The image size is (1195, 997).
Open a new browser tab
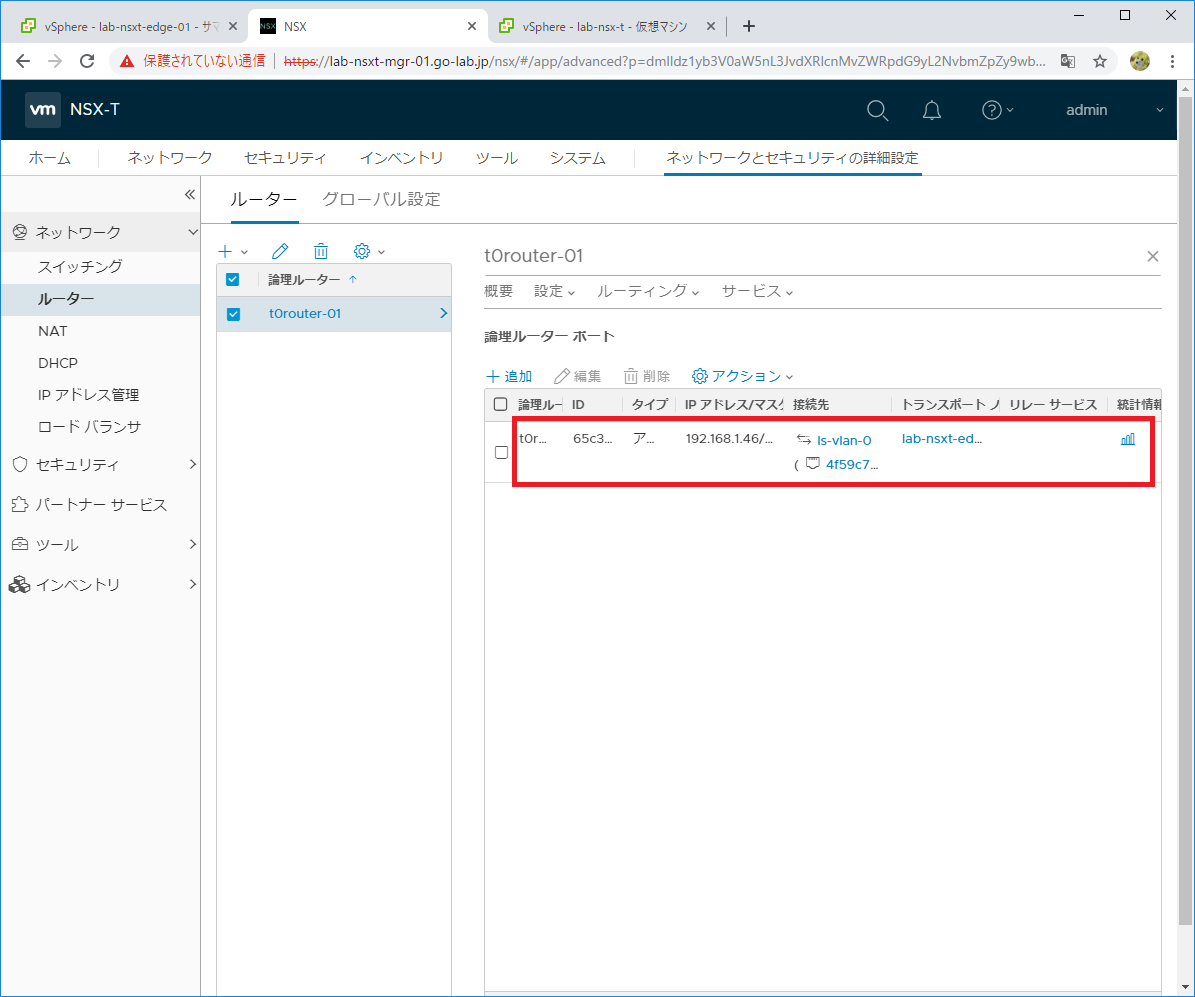(748, 27)
